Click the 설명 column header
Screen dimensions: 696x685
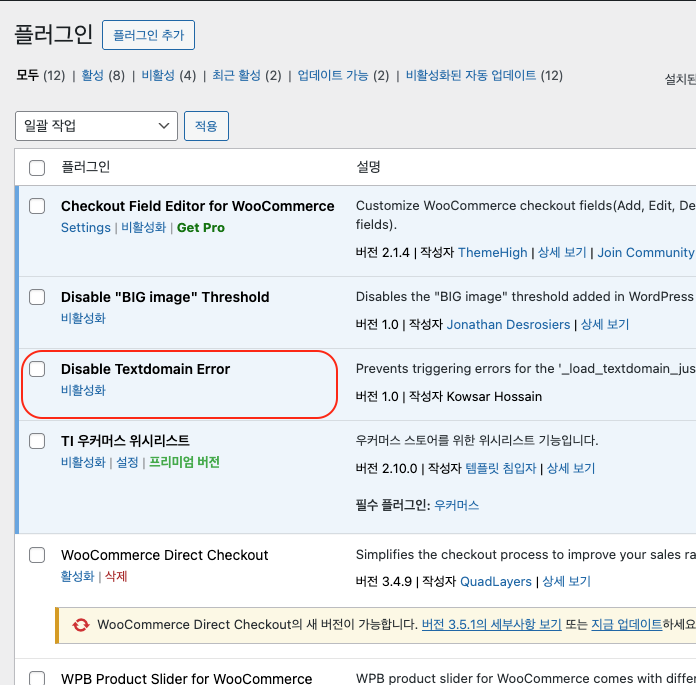point(368,167)
